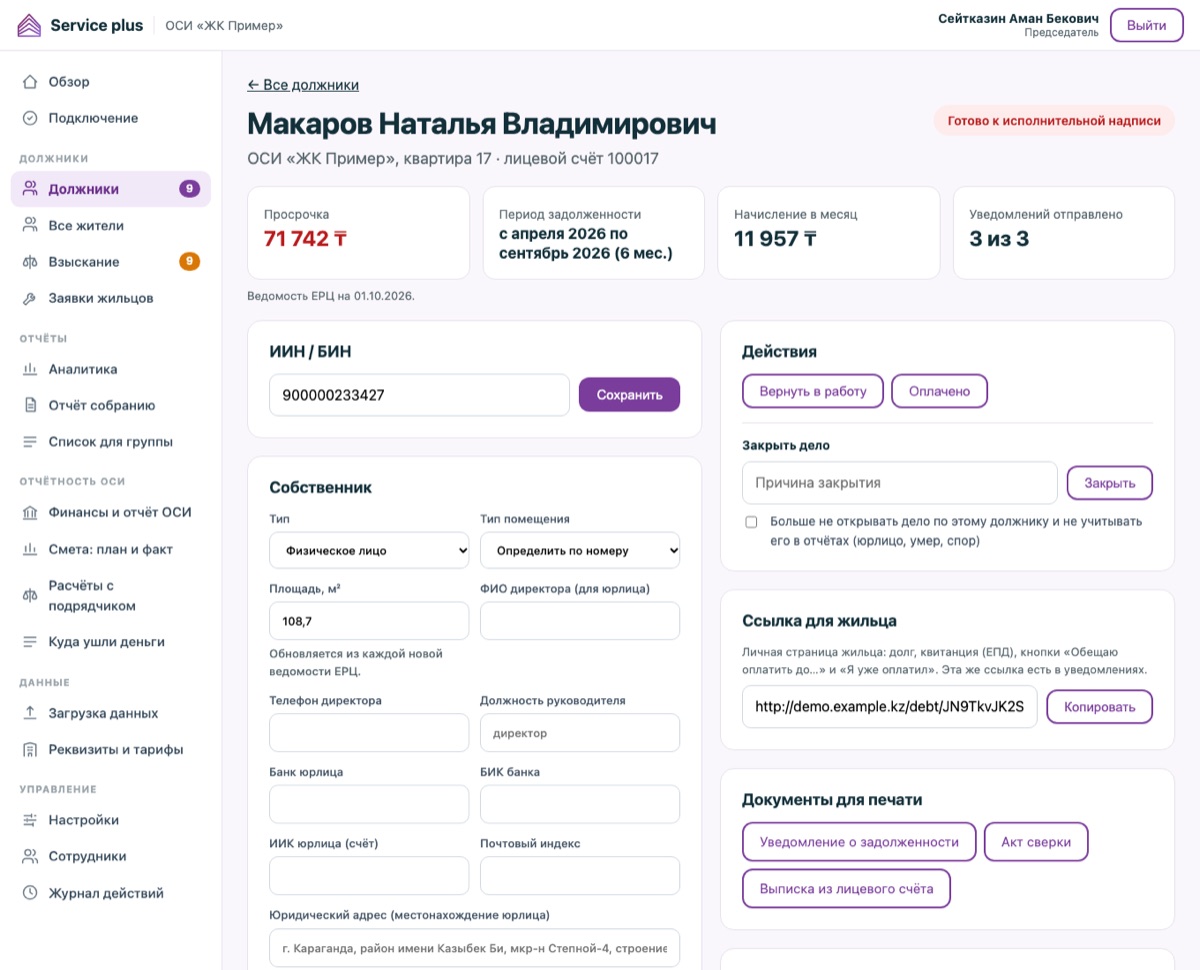
Task: Click Копировать for the resident link
Action: coord(1100,707)
